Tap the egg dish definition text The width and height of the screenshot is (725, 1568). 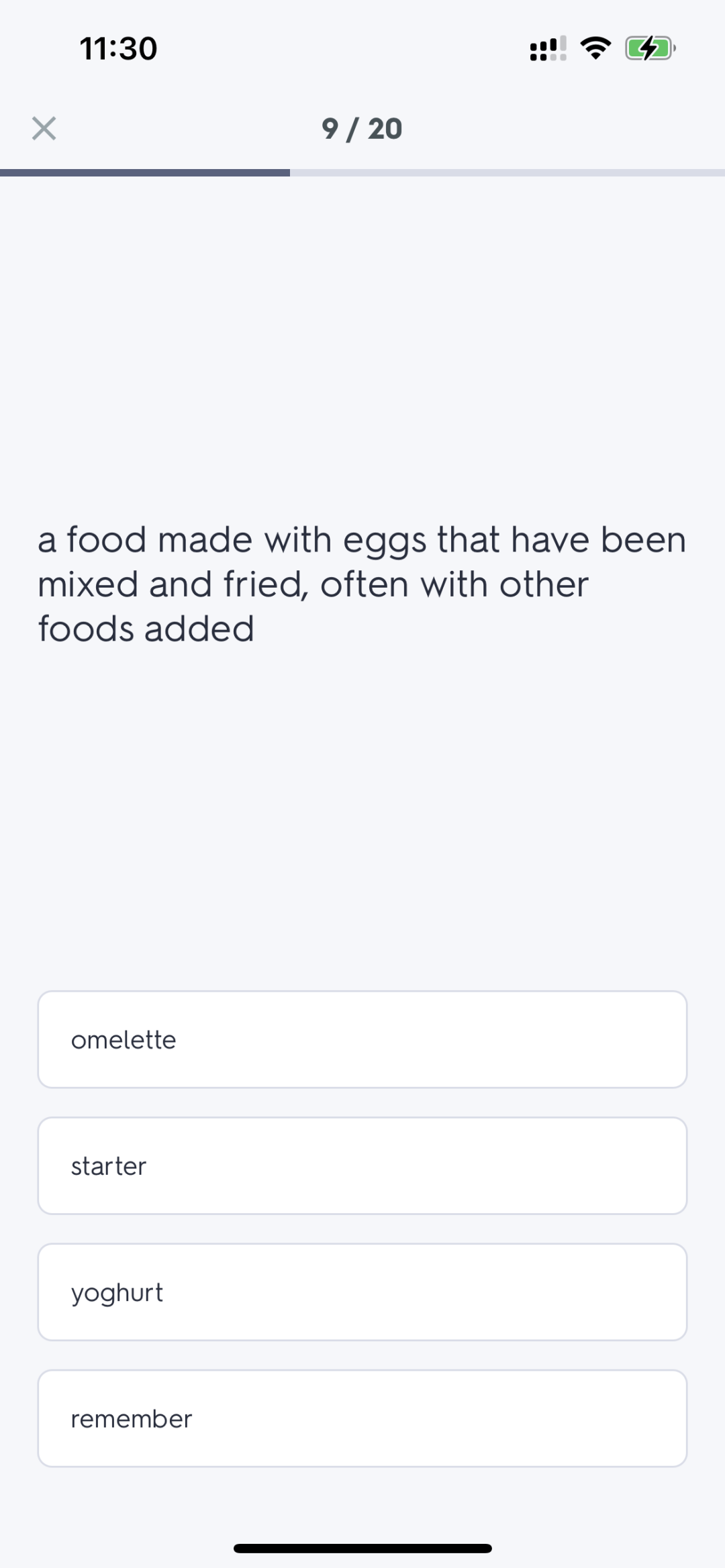point(362,584)
